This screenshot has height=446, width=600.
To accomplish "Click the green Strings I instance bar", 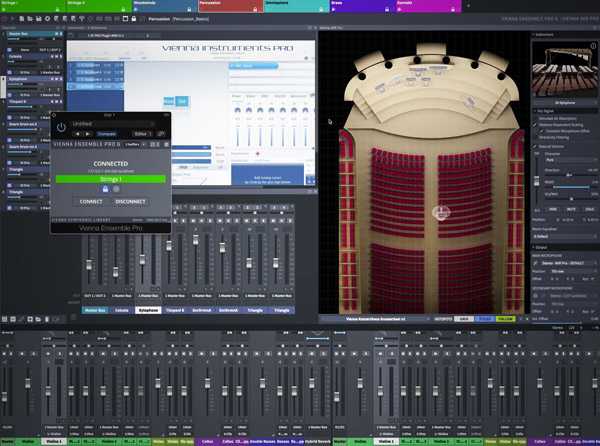I will [111, 179].
